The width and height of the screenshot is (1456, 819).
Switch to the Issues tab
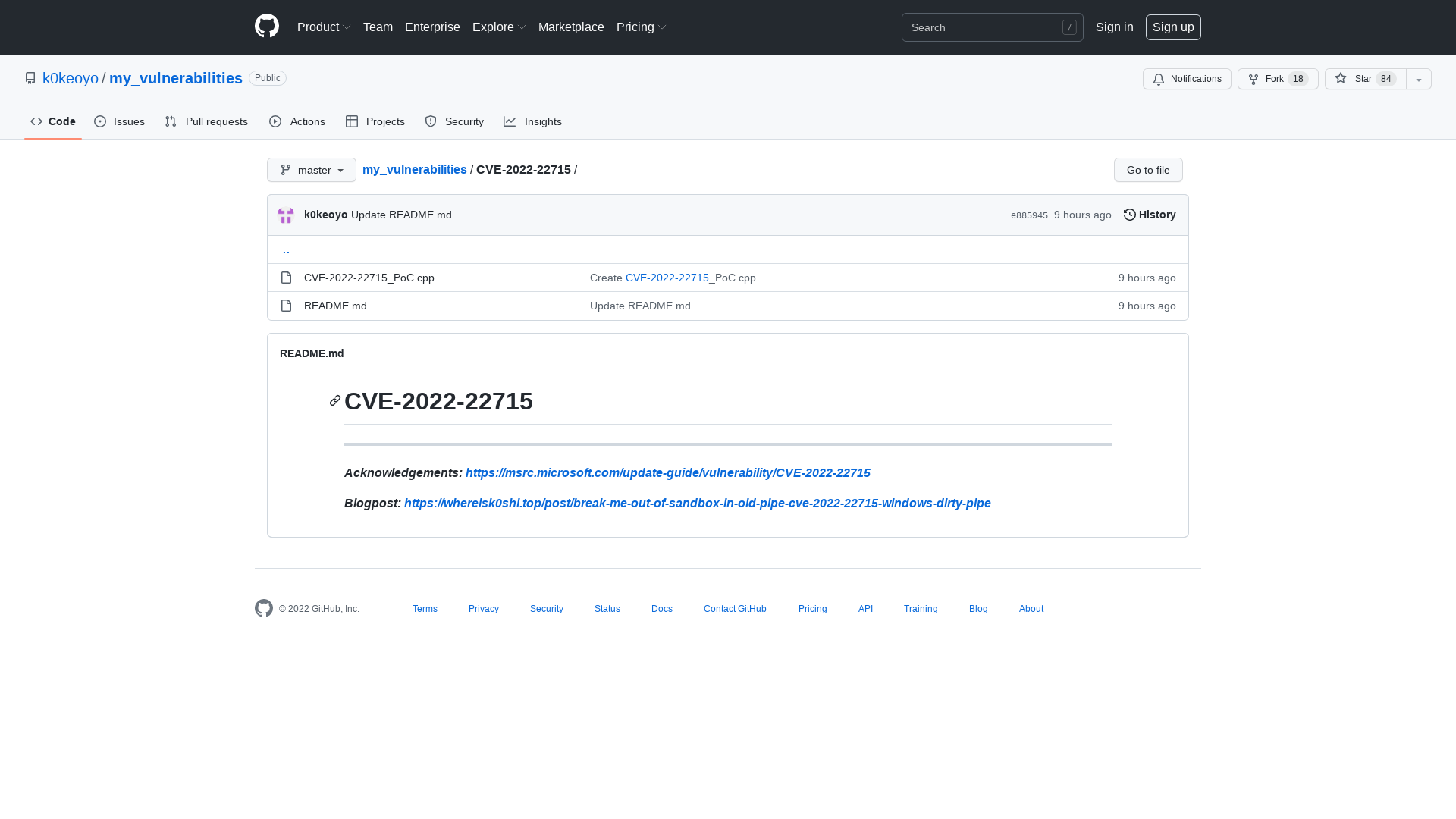[x=119, y=121]
